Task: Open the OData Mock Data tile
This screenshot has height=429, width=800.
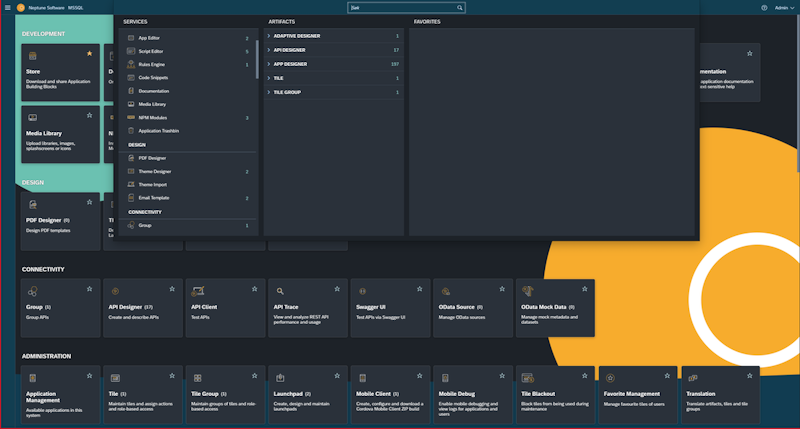Action: [x=555, y=308]
